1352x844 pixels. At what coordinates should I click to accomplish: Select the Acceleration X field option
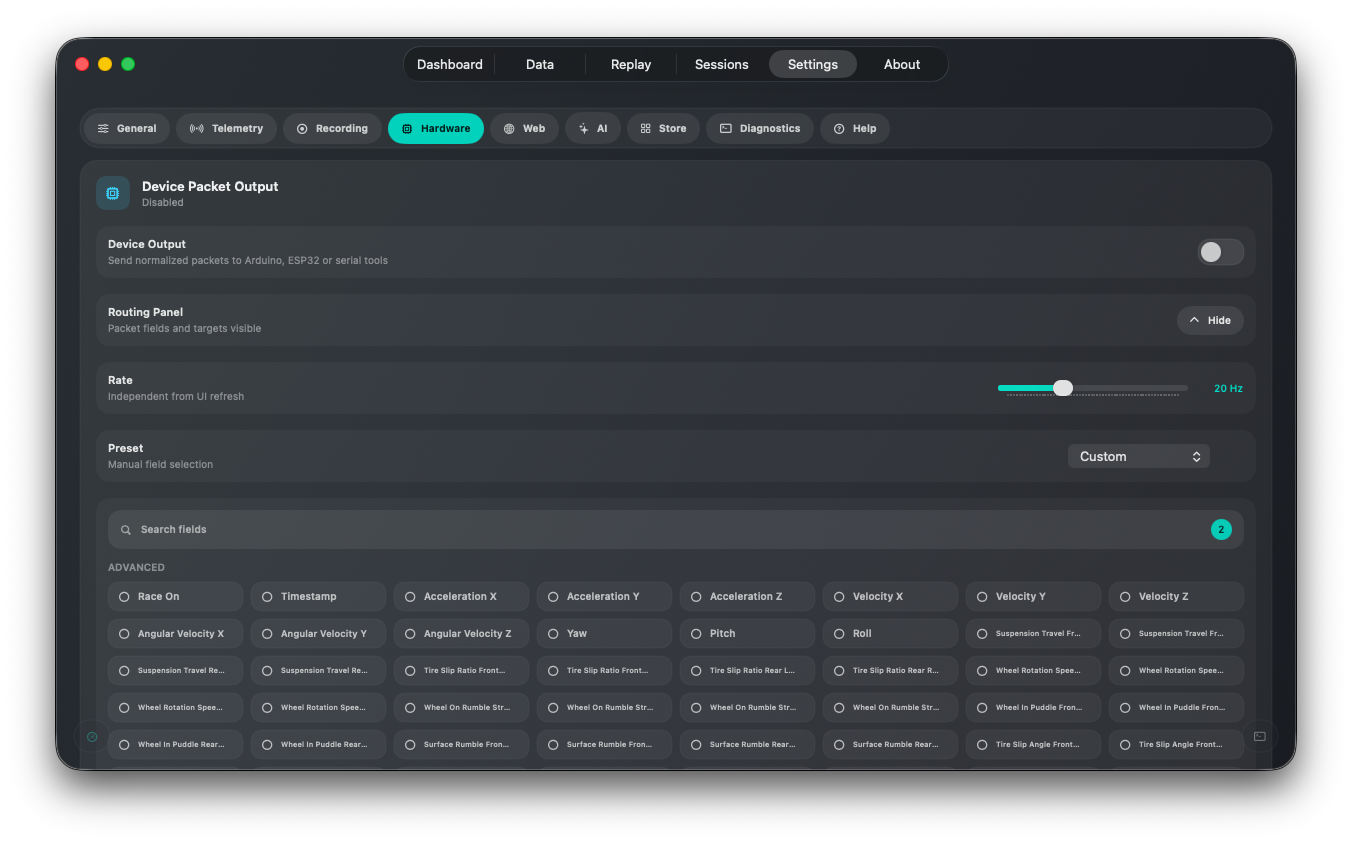point(461,596)
